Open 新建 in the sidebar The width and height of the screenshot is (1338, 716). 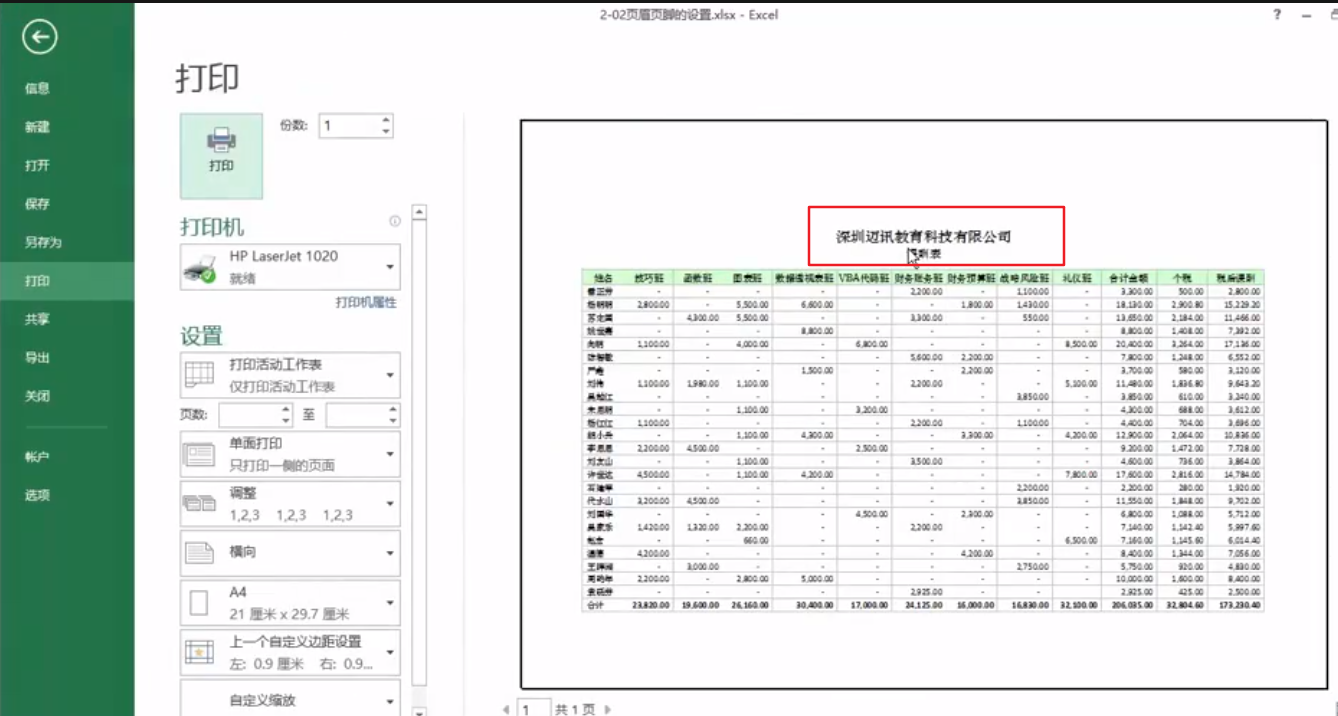point(37,127)
